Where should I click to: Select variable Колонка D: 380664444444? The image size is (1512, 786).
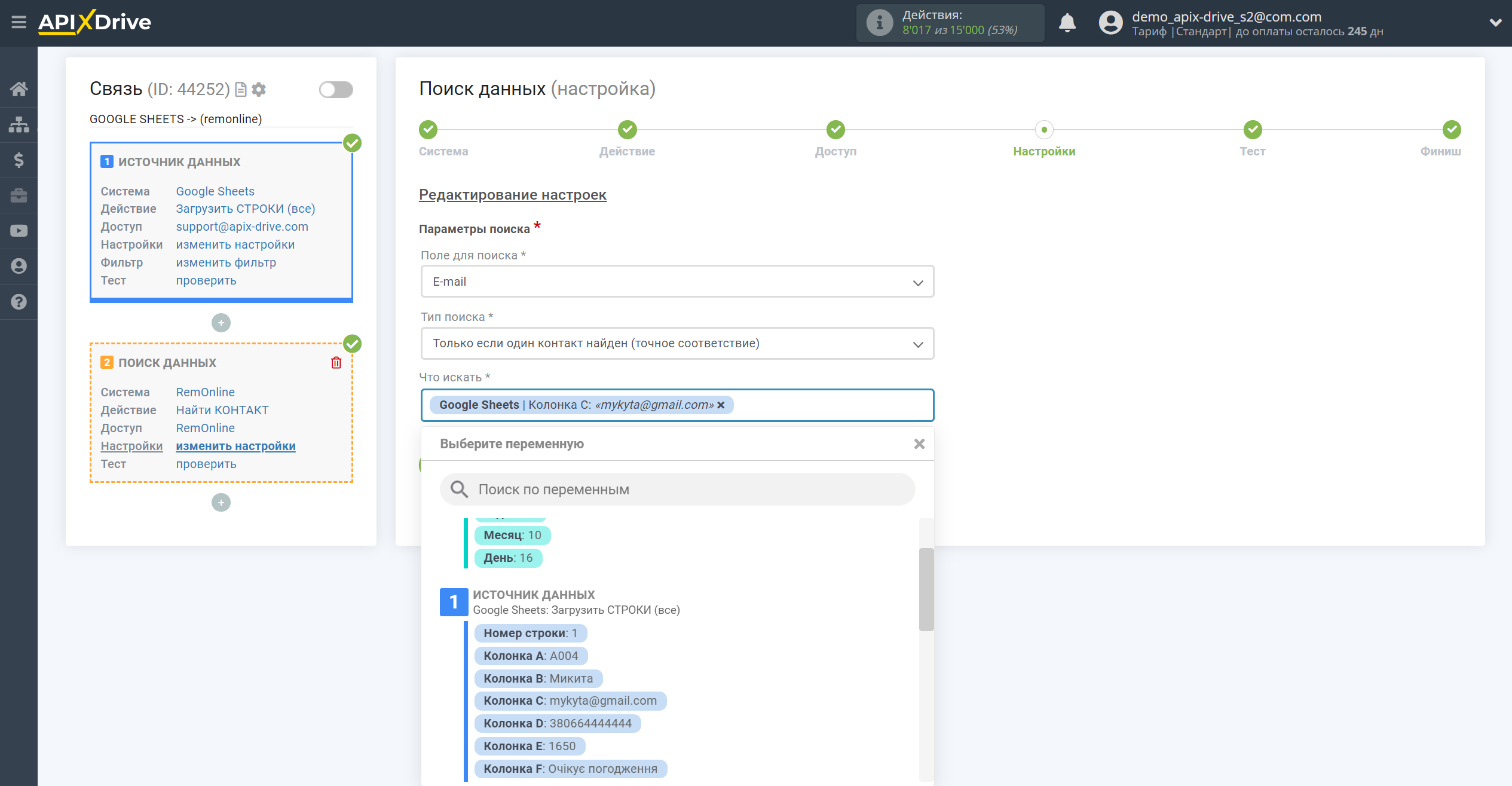[558, 723]
